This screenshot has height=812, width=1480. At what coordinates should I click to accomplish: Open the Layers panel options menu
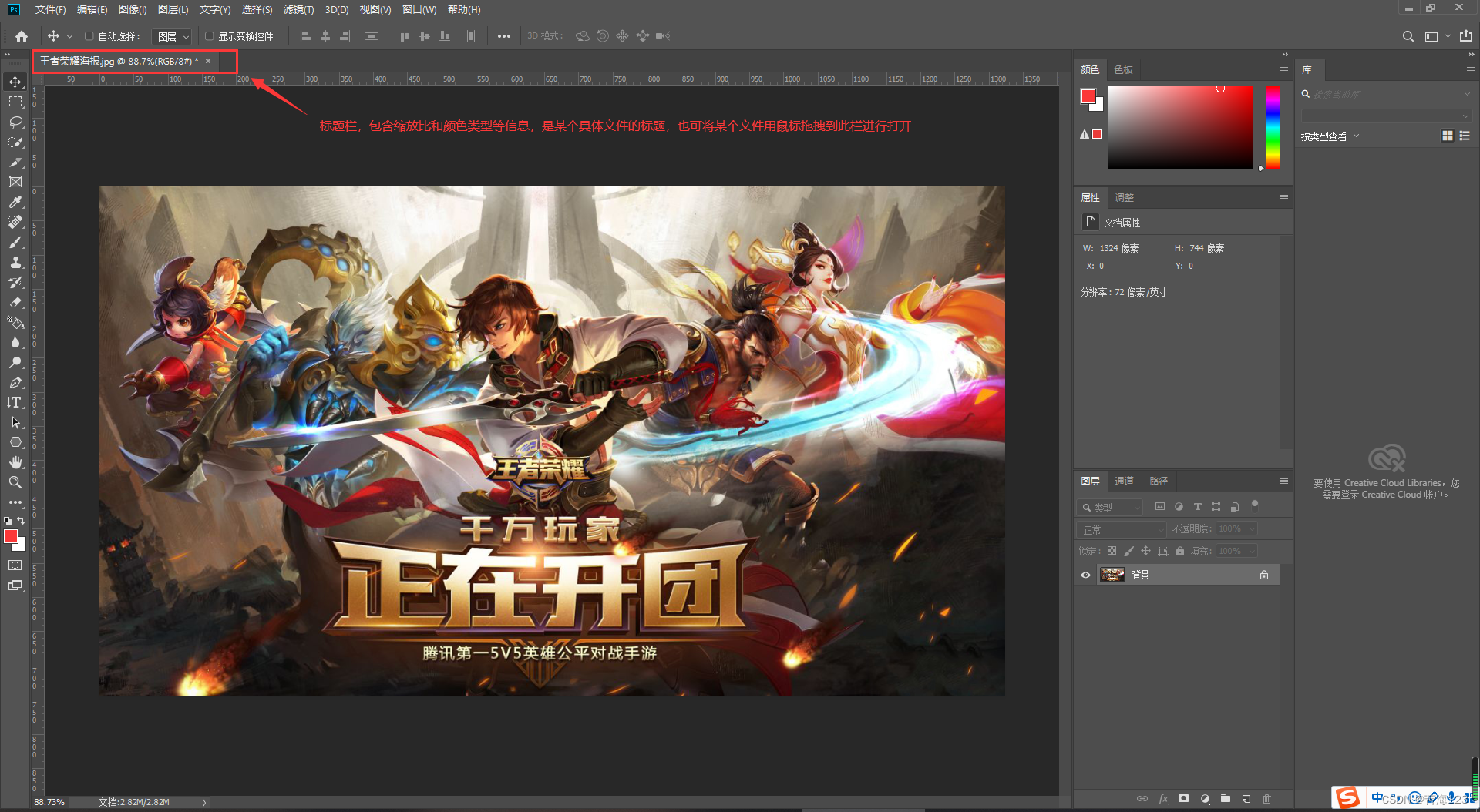(1283, 481)
